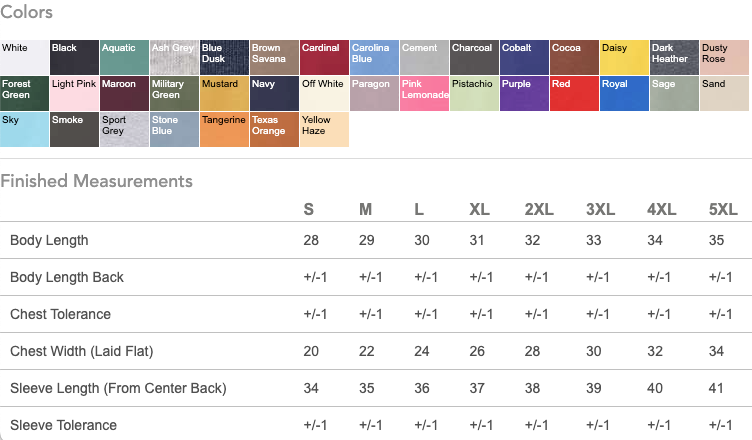This screenshot has width=752, height=440.
Task: Choose the Carolina Blue swatch
Action: (x=374, y=57)
